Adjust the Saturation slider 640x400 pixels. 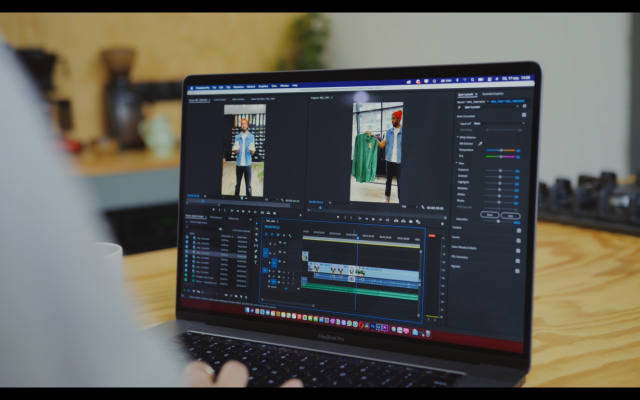point(498,221)
